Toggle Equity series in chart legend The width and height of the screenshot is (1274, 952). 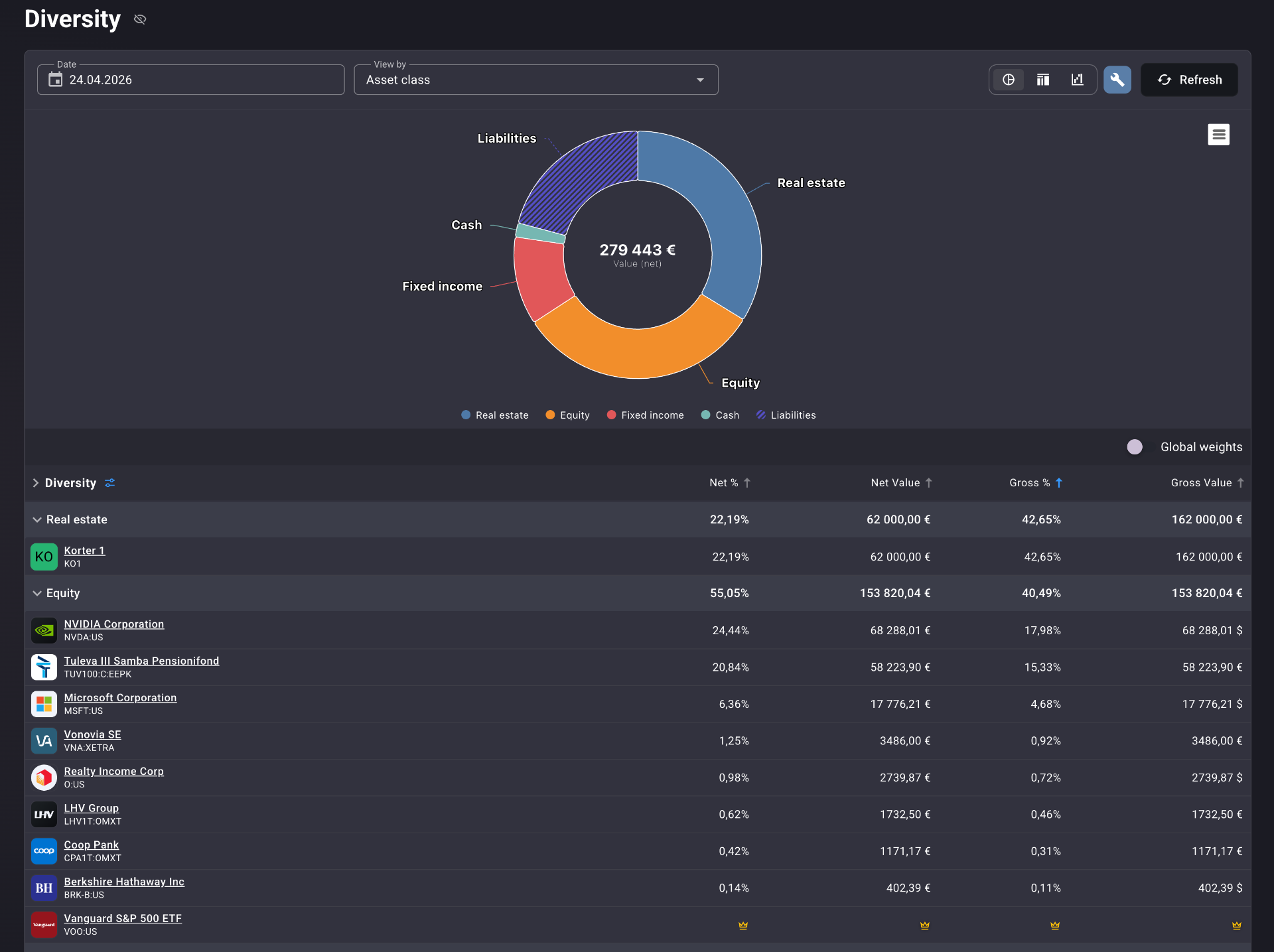[567, 415]
